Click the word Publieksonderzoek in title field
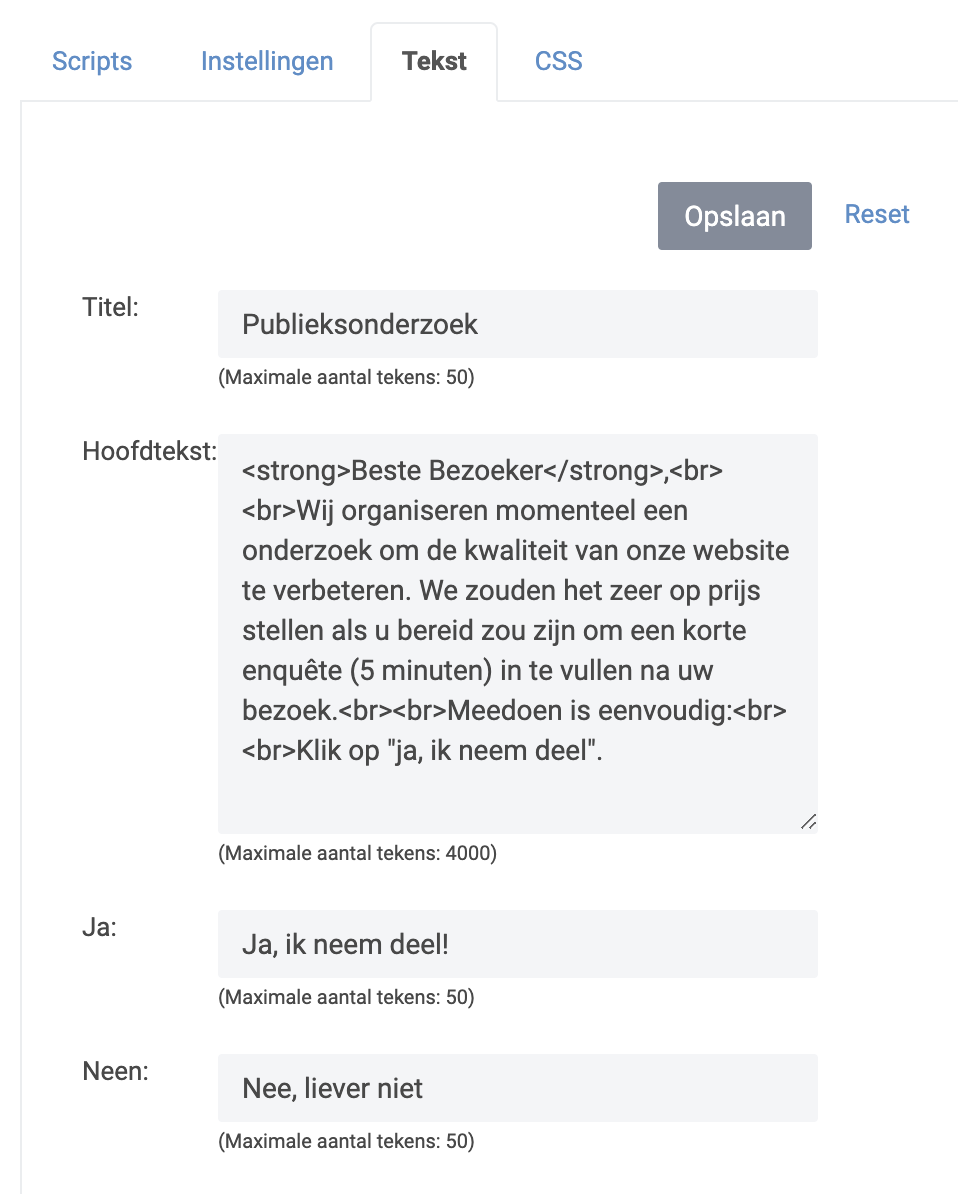The height and width of the screenshot is (1194, 958). point(359,324)
